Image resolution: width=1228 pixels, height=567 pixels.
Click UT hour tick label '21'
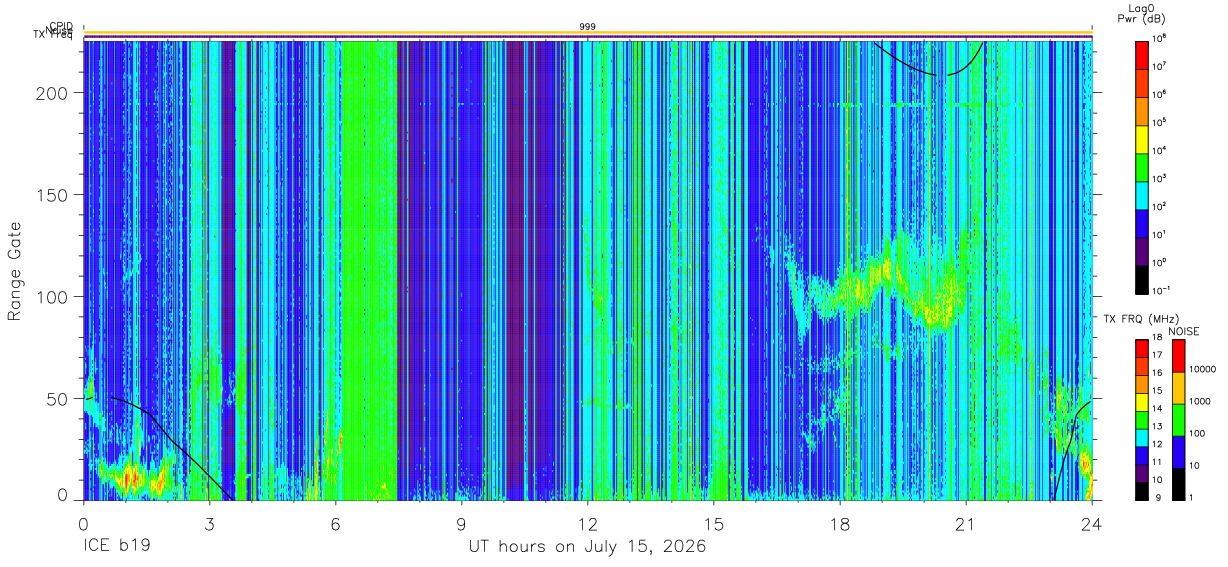coord(966,523)
